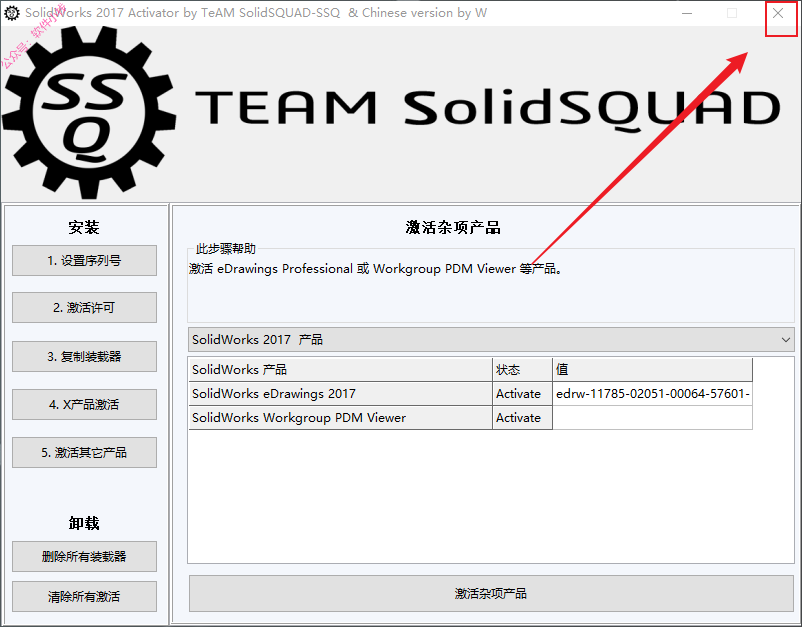802x627 pixels.
Task: Open step 5. 激活其它产品
Action: point(84,453)
